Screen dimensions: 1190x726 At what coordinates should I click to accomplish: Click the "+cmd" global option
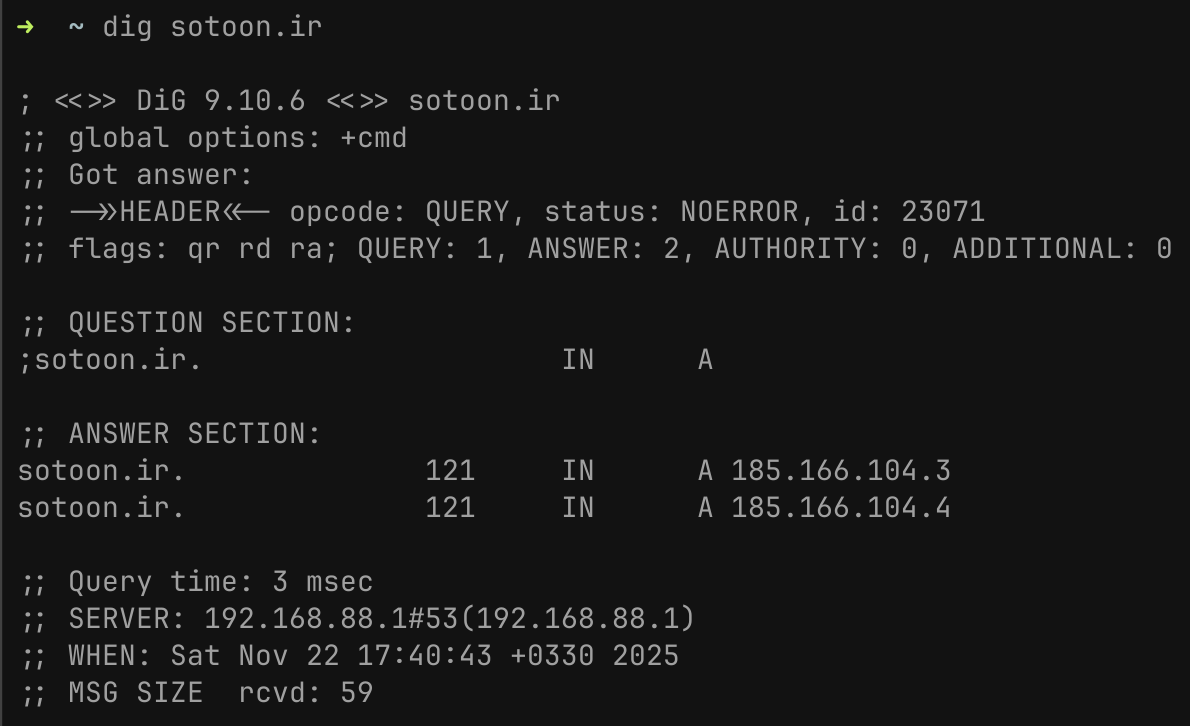(373, 138)
